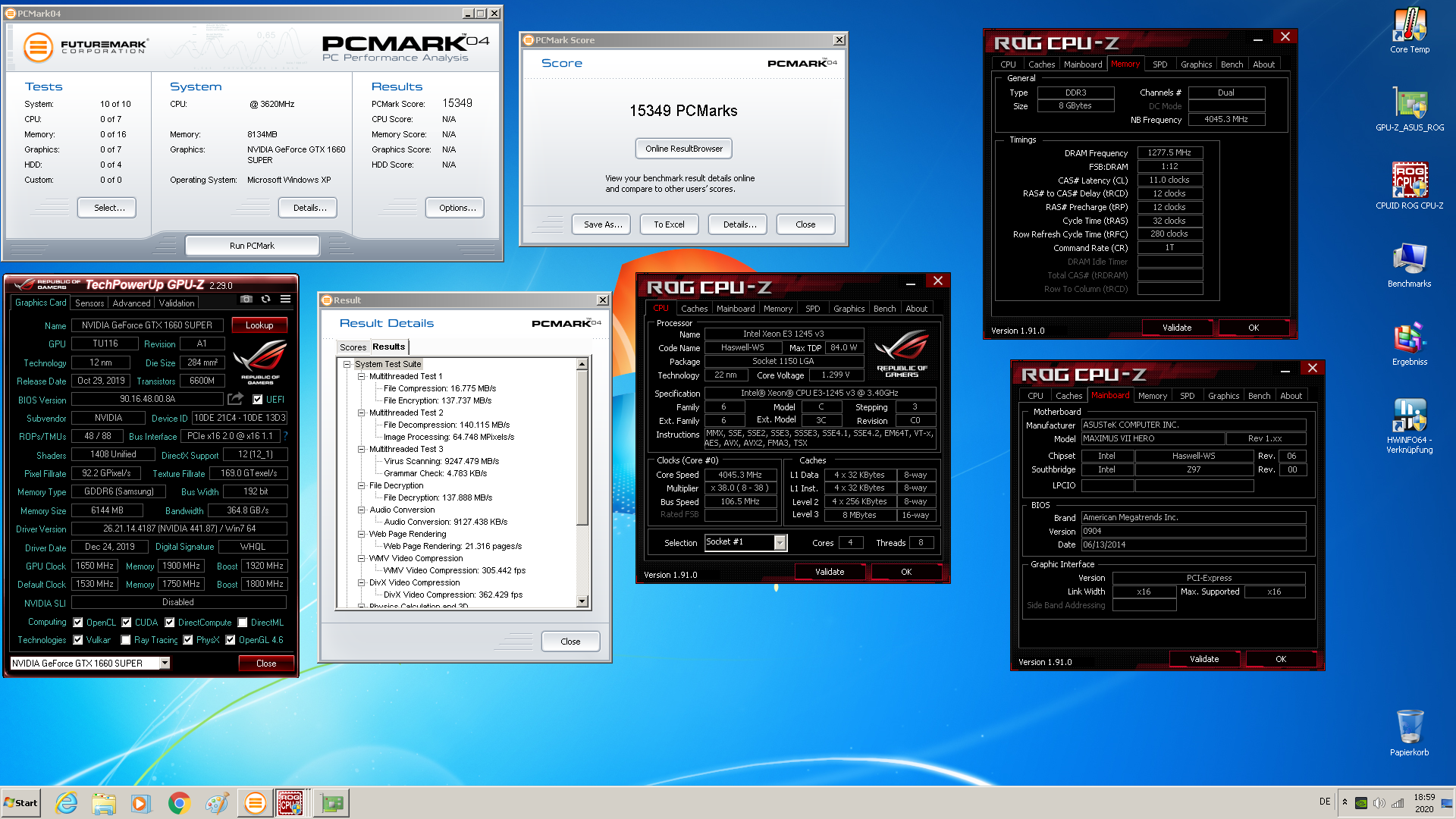Toggle the OpenCL checkbox
Screen dimensions: 1456x819
tap(77, 623)
